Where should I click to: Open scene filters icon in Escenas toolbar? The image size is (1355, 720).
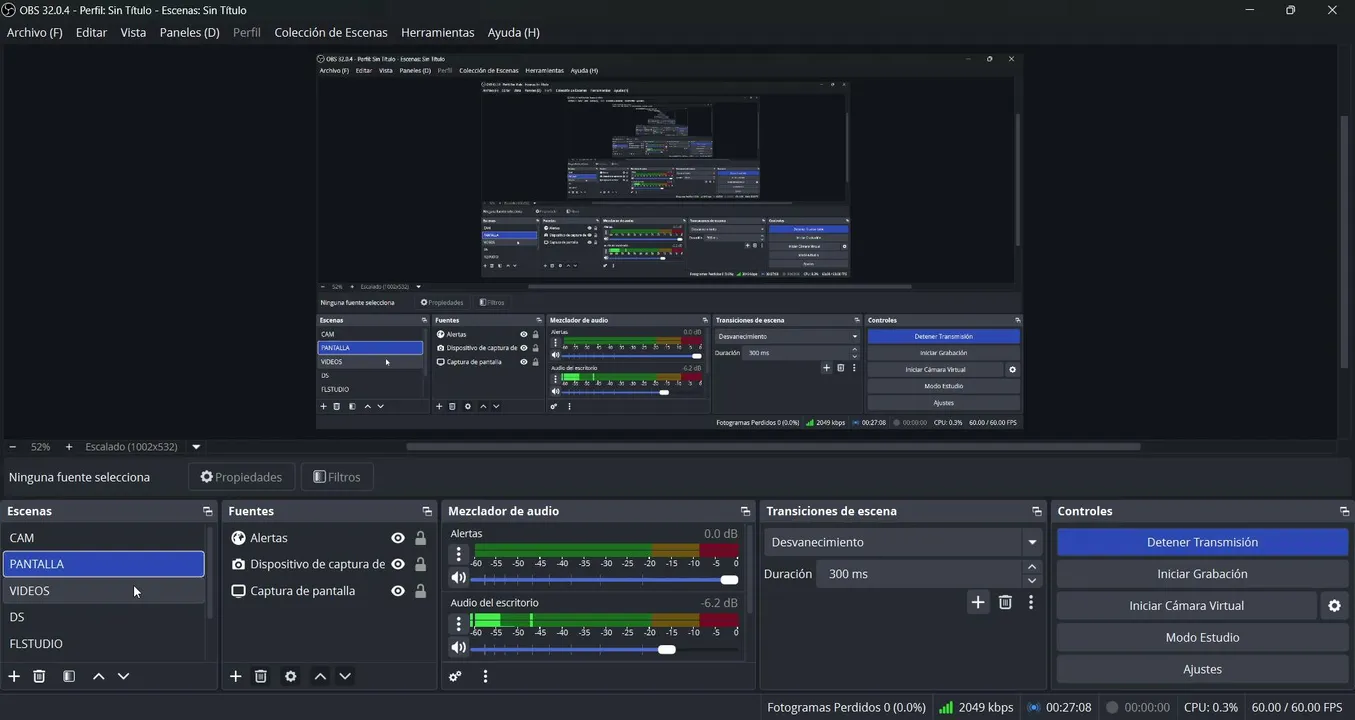click(69, 676)
